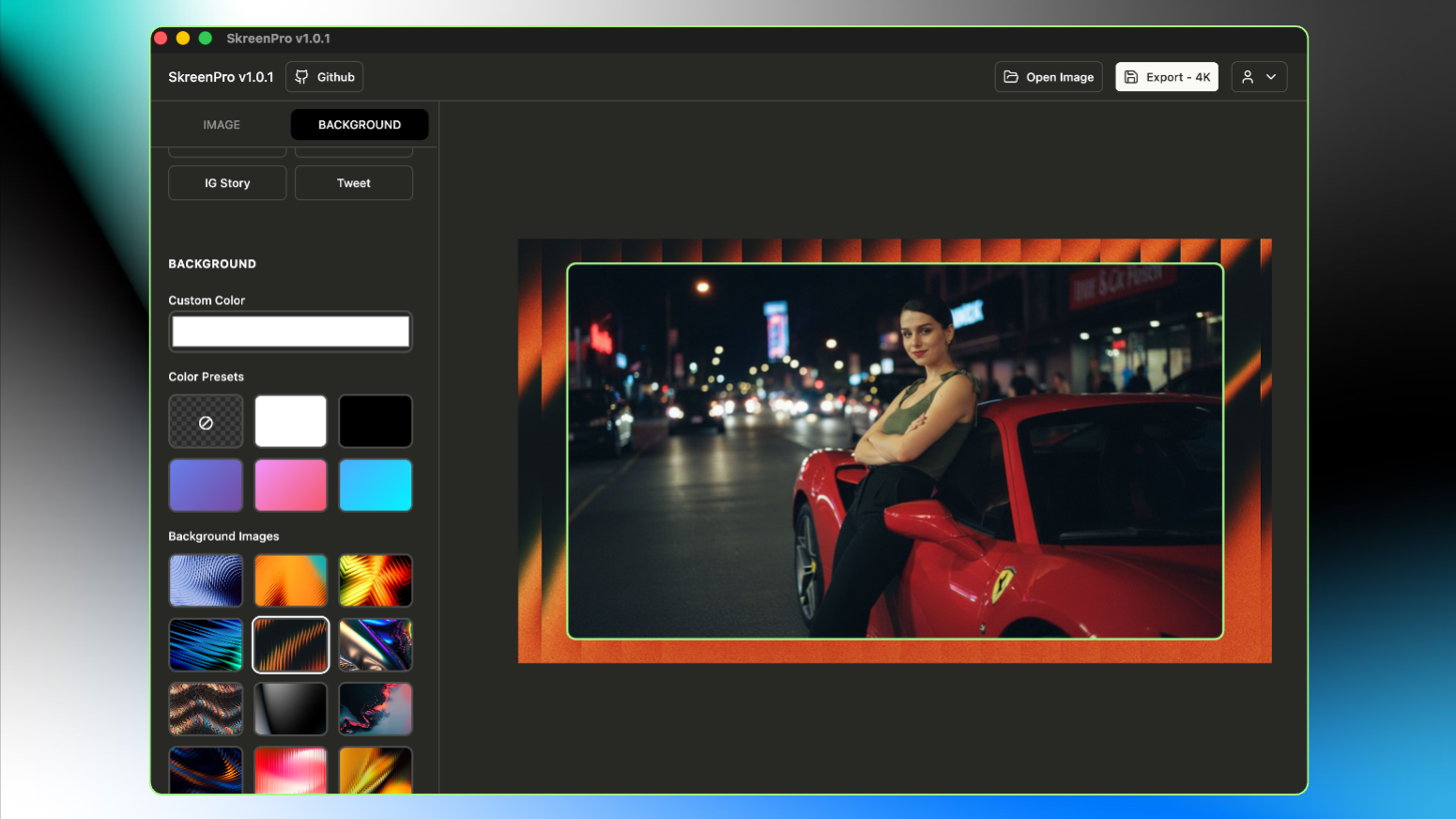The height and width of the screenshot is (819, 1456).
Task: Apply the Tweet canvas preset
Action: pos(353,182)
